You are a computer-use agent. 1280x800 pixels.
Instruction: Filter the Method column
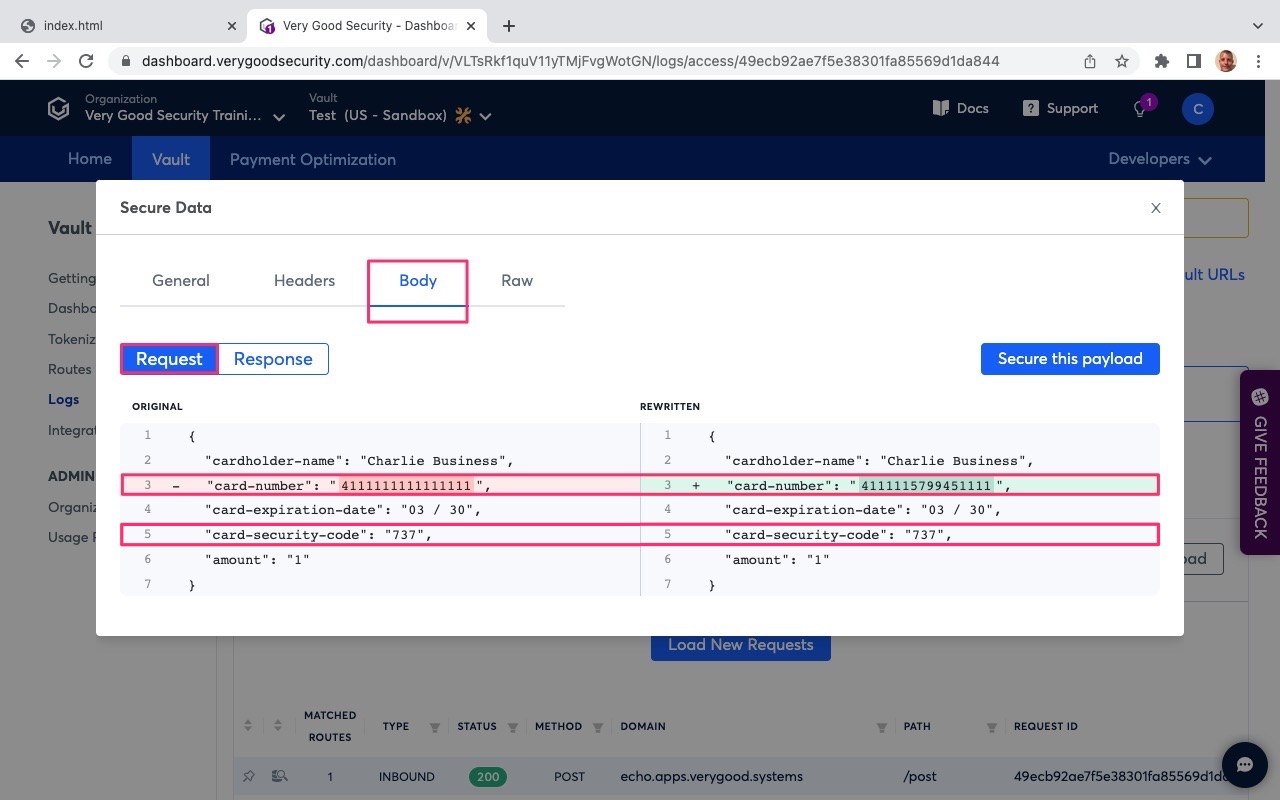(x=598, y=727)
